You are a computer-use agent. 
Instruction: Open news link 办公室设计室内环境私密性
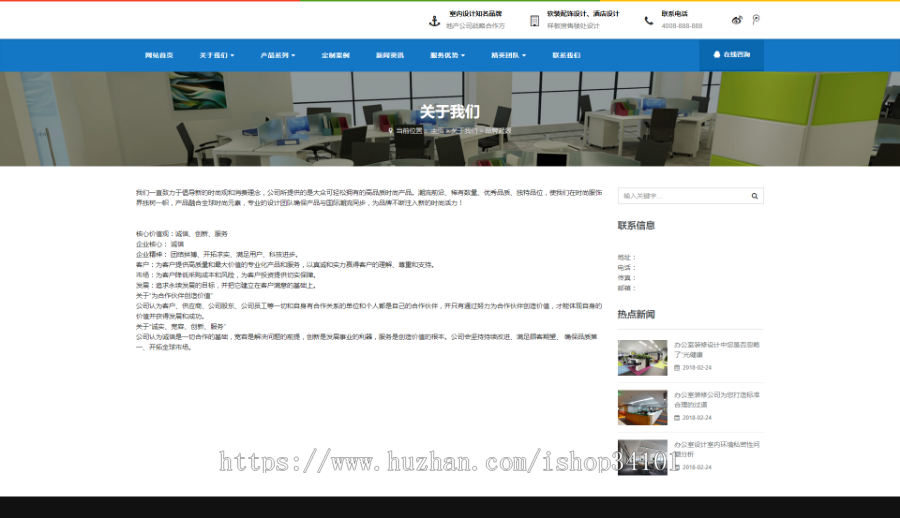pos(717,449)
